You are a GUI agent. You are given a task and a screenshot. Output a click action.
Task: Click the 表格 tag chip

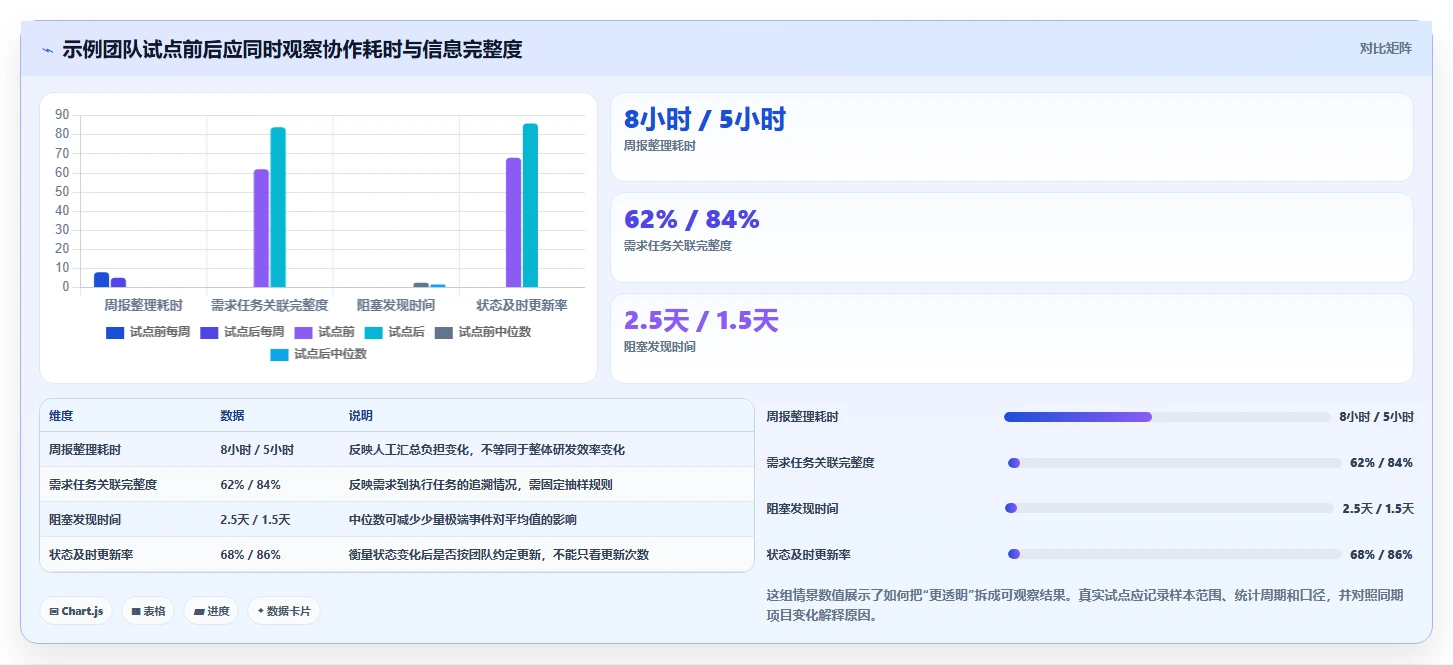[148, 611]
